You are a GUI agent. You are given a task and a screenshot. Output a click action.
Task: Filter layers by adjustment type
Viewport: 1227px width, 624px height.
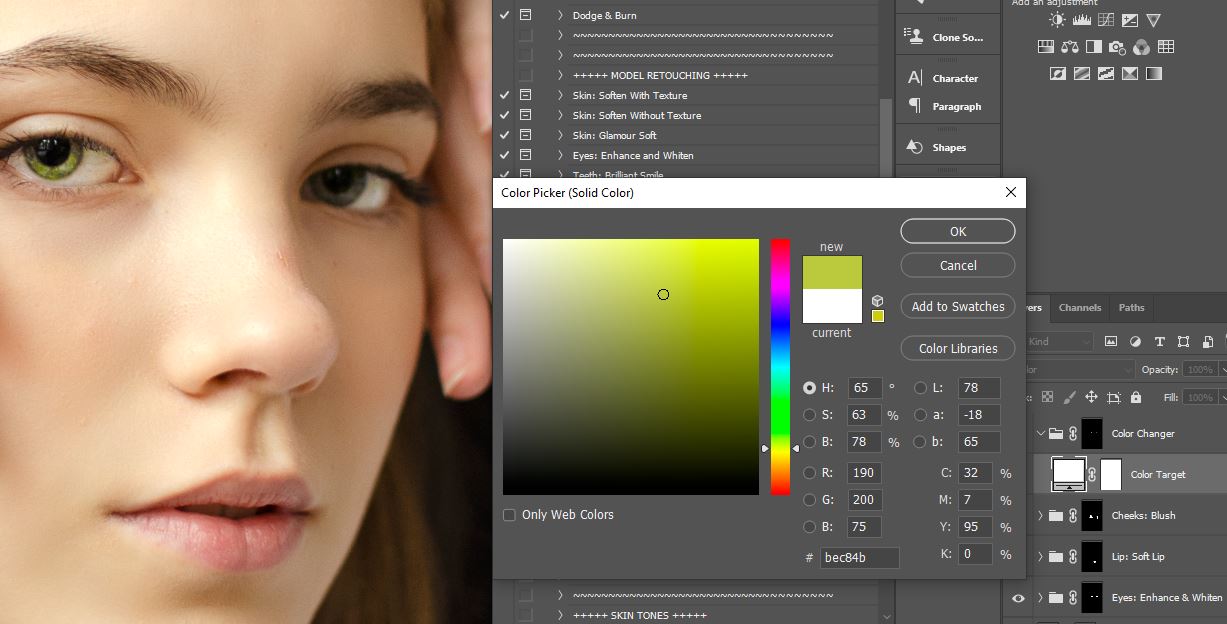1135,342
